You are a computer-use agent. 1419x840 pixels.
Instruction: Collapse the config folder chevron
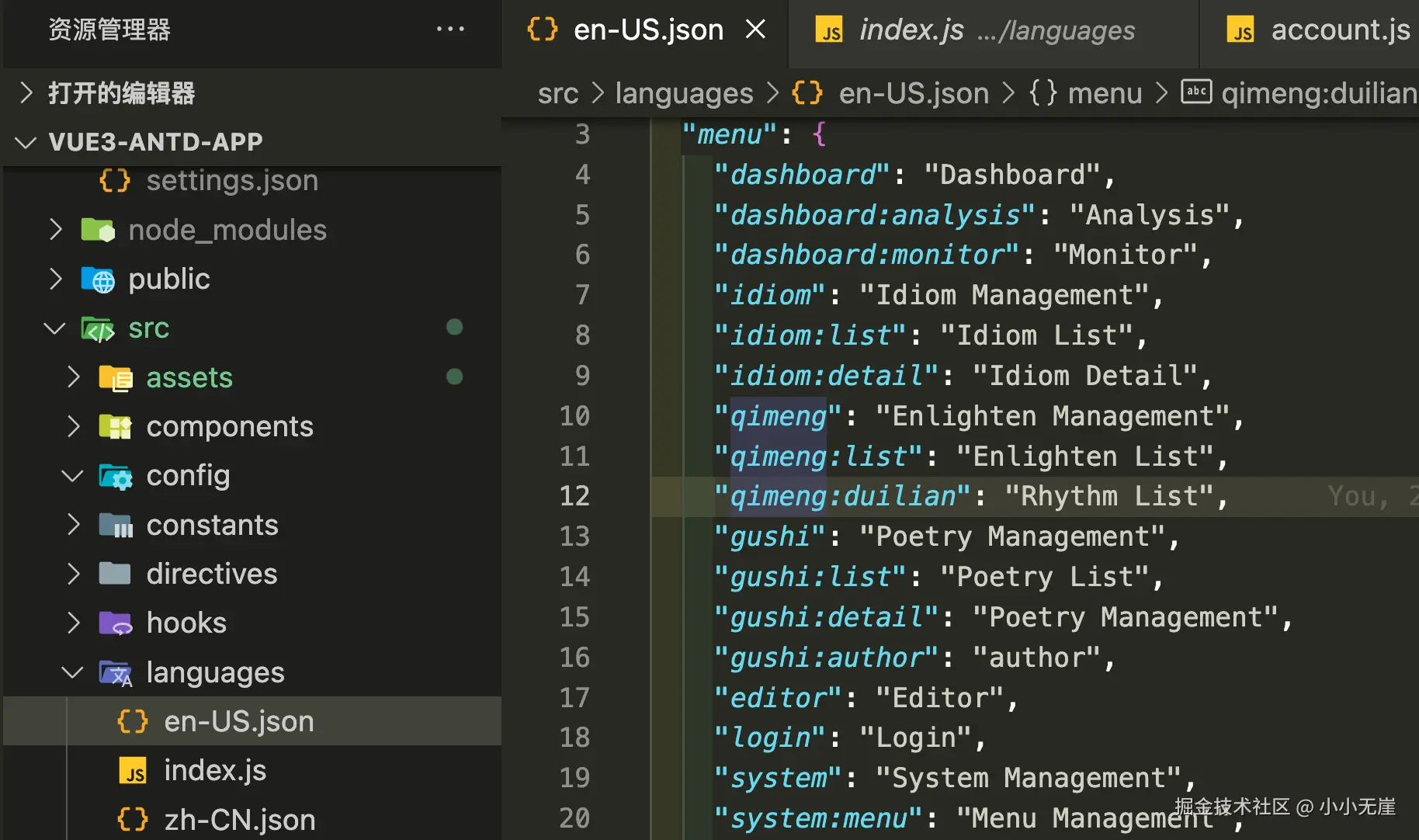tap(73, 476)
